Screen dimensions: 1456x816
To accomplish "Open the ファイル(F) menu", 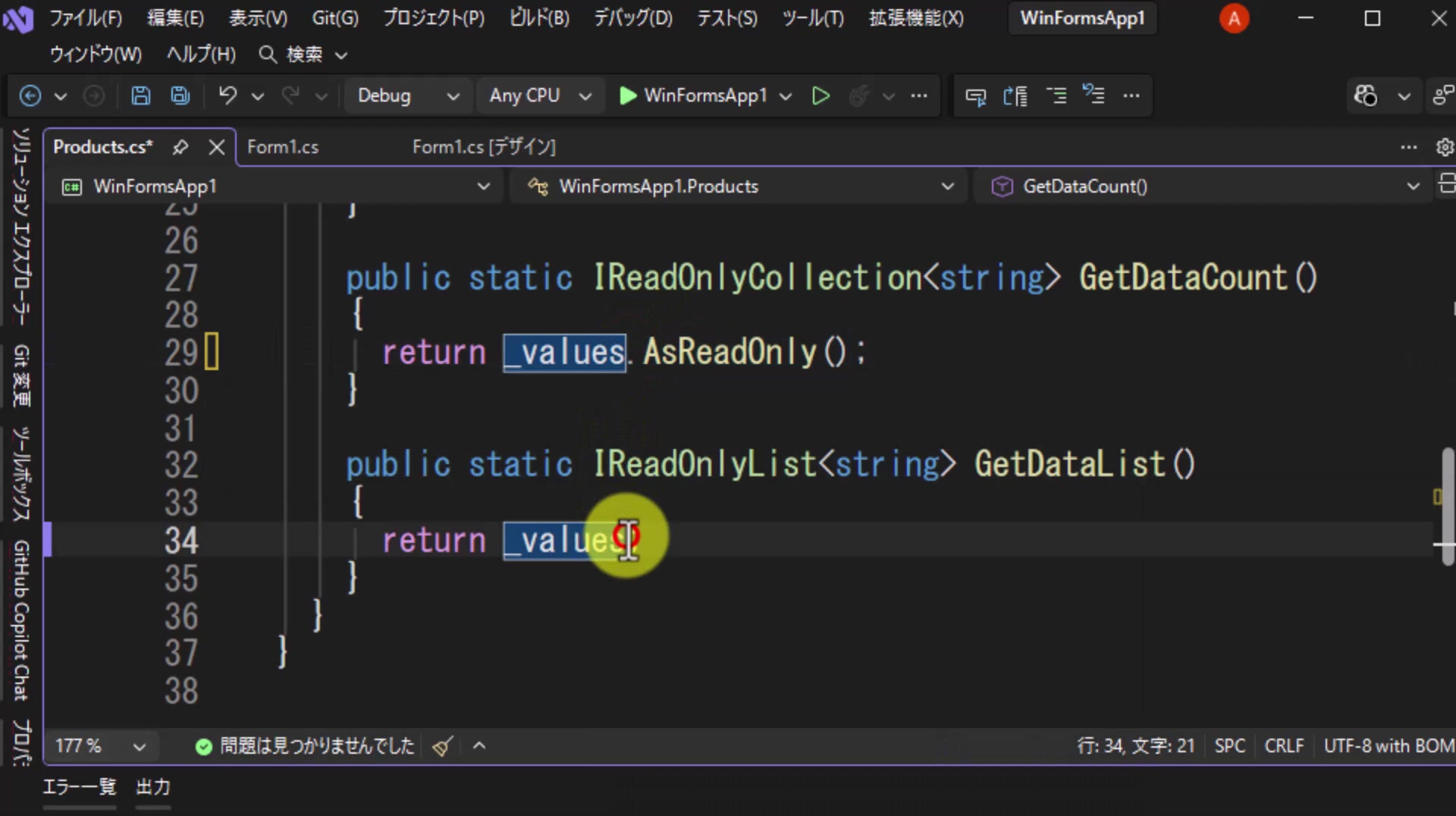I will coord(86,18).
